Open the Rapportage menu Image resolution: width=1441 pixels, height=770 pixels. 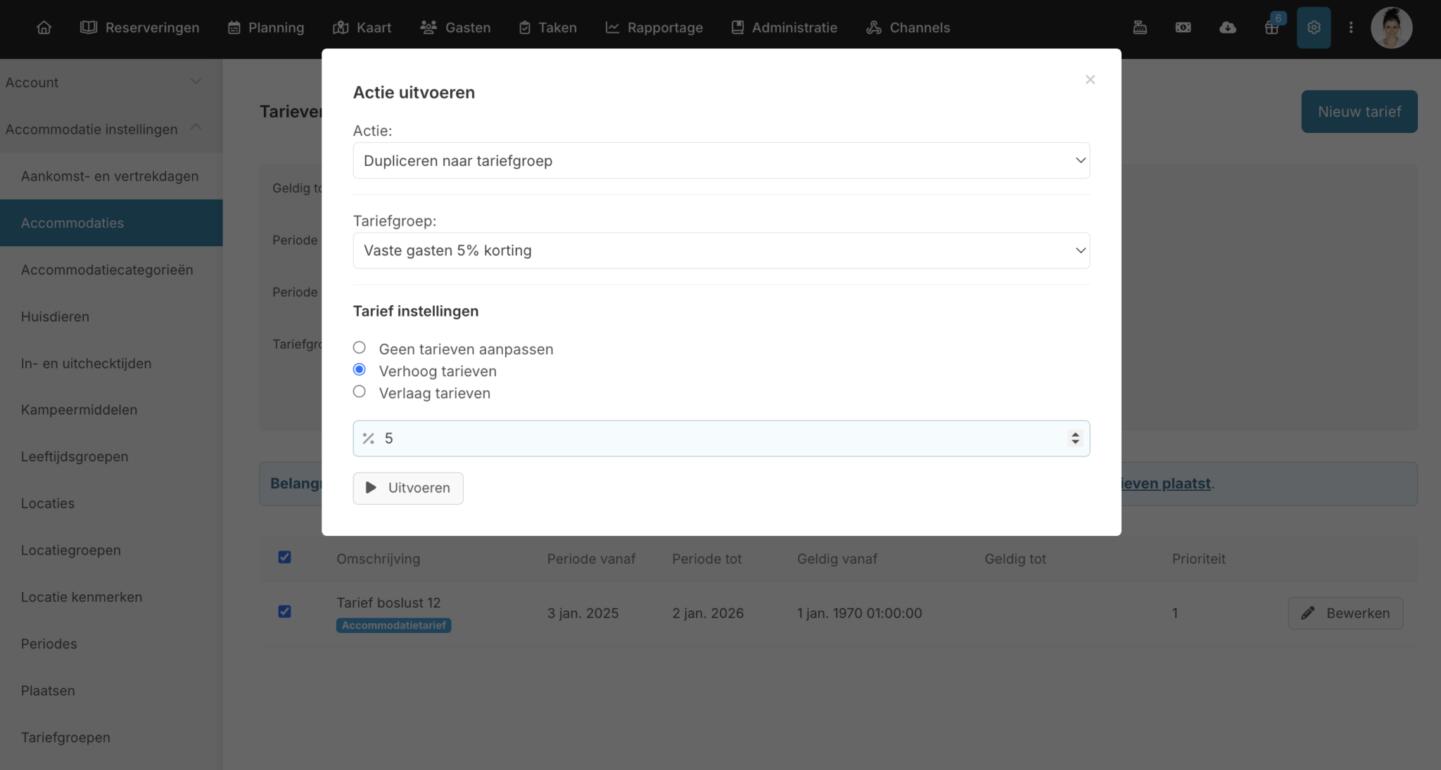point(654,28)
